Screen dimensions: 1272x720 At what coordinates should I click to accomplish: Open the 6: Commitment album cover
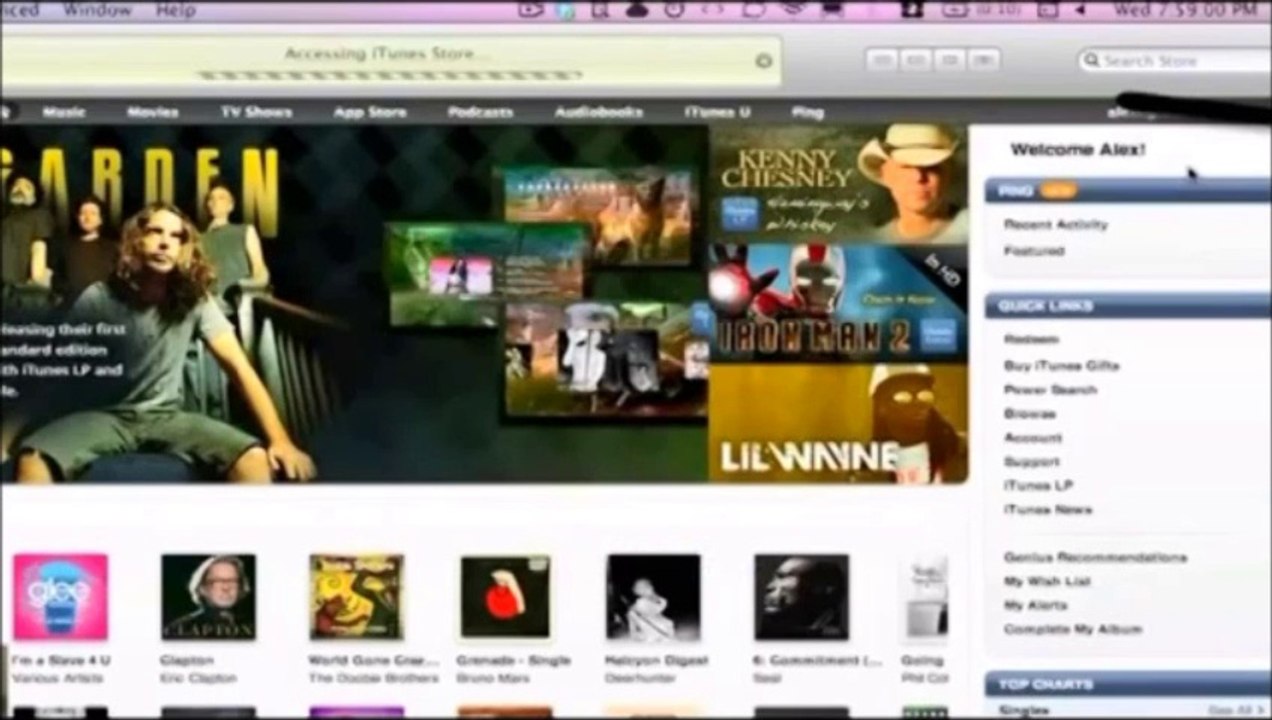[801, 597]
